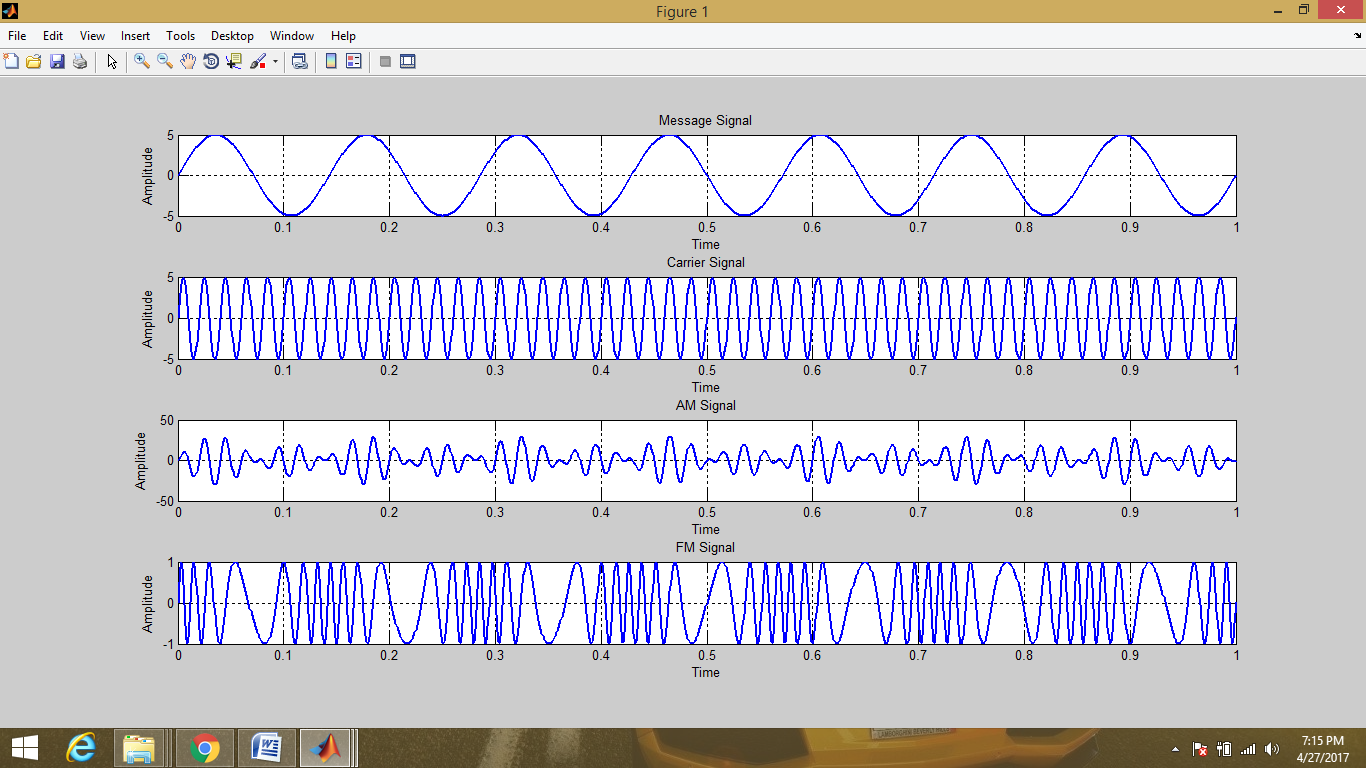1366x768 pixels.
Task: Toggle the Data Cursor tool
Action: pyautogui.click(x=234, y=61)
